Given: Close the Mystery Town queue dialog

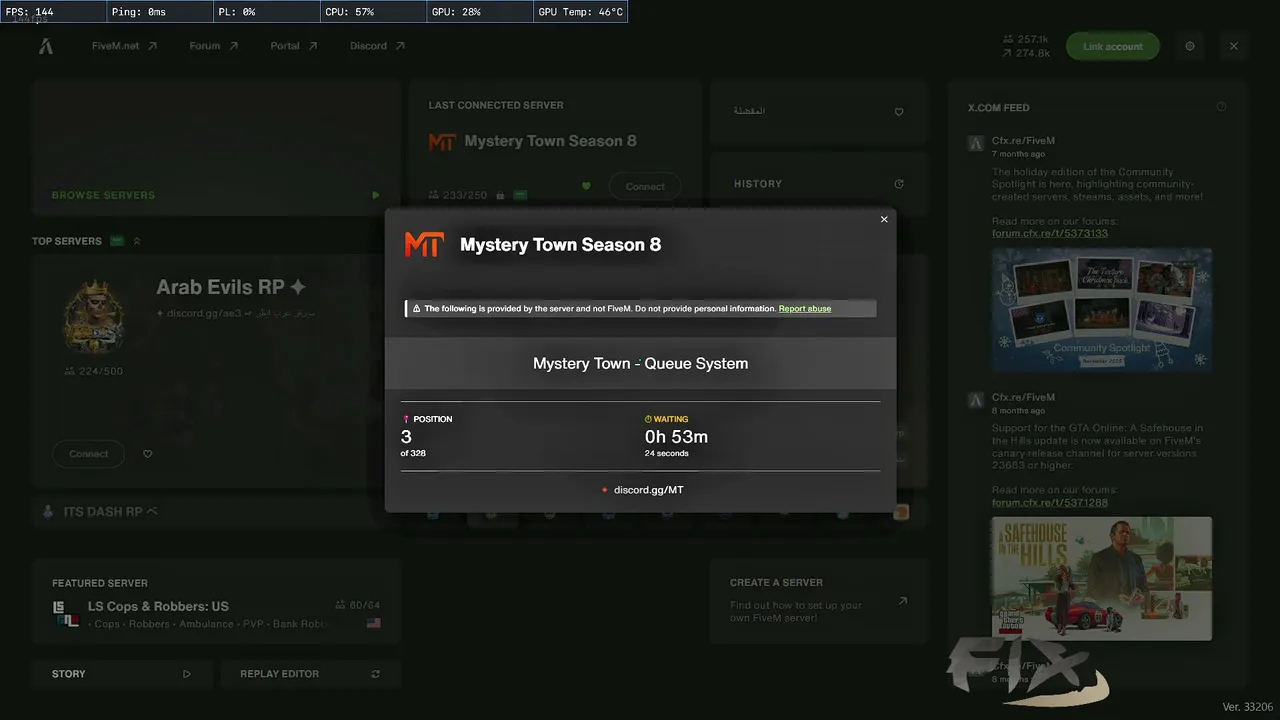Looking at the screenshot, I should [x=884, y=220].
